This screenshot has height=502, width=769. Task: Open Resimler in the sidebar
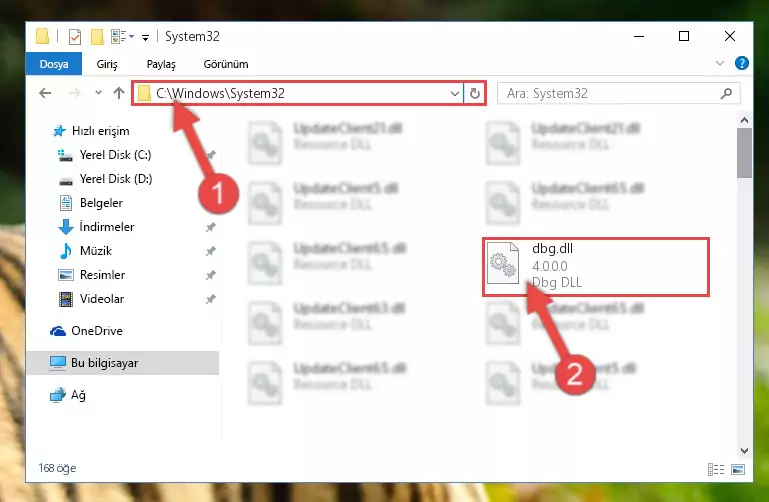tap(102, 275)
